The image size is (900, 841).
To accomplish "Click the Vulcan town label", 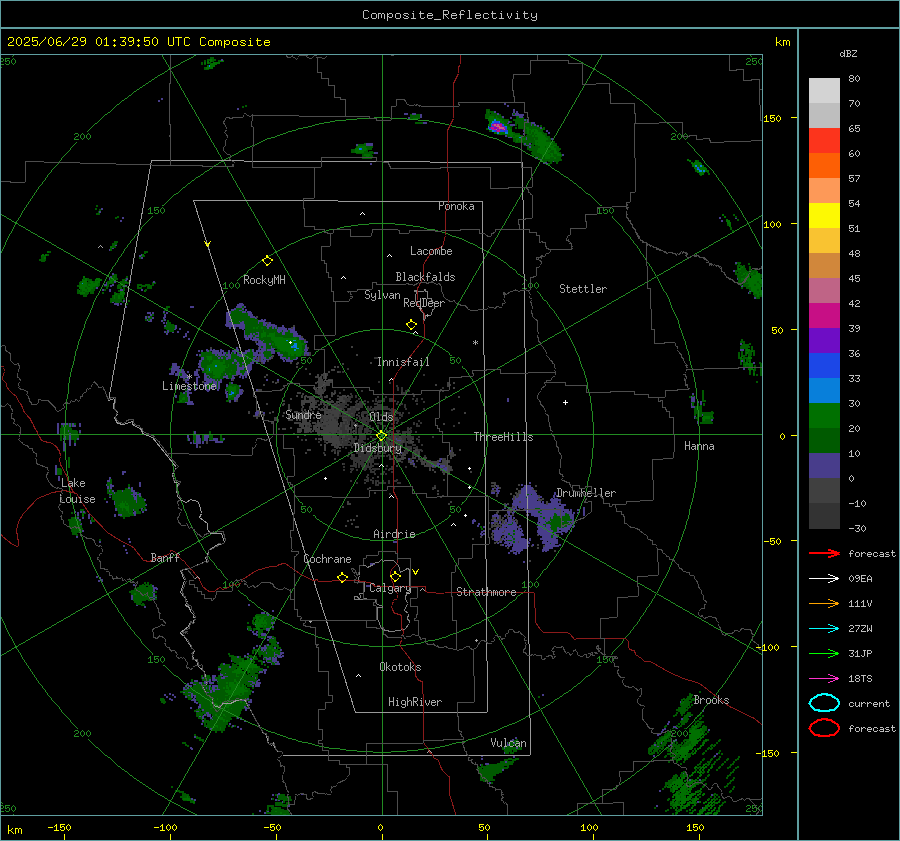I will pyautogui.click(x=509, y=743).
